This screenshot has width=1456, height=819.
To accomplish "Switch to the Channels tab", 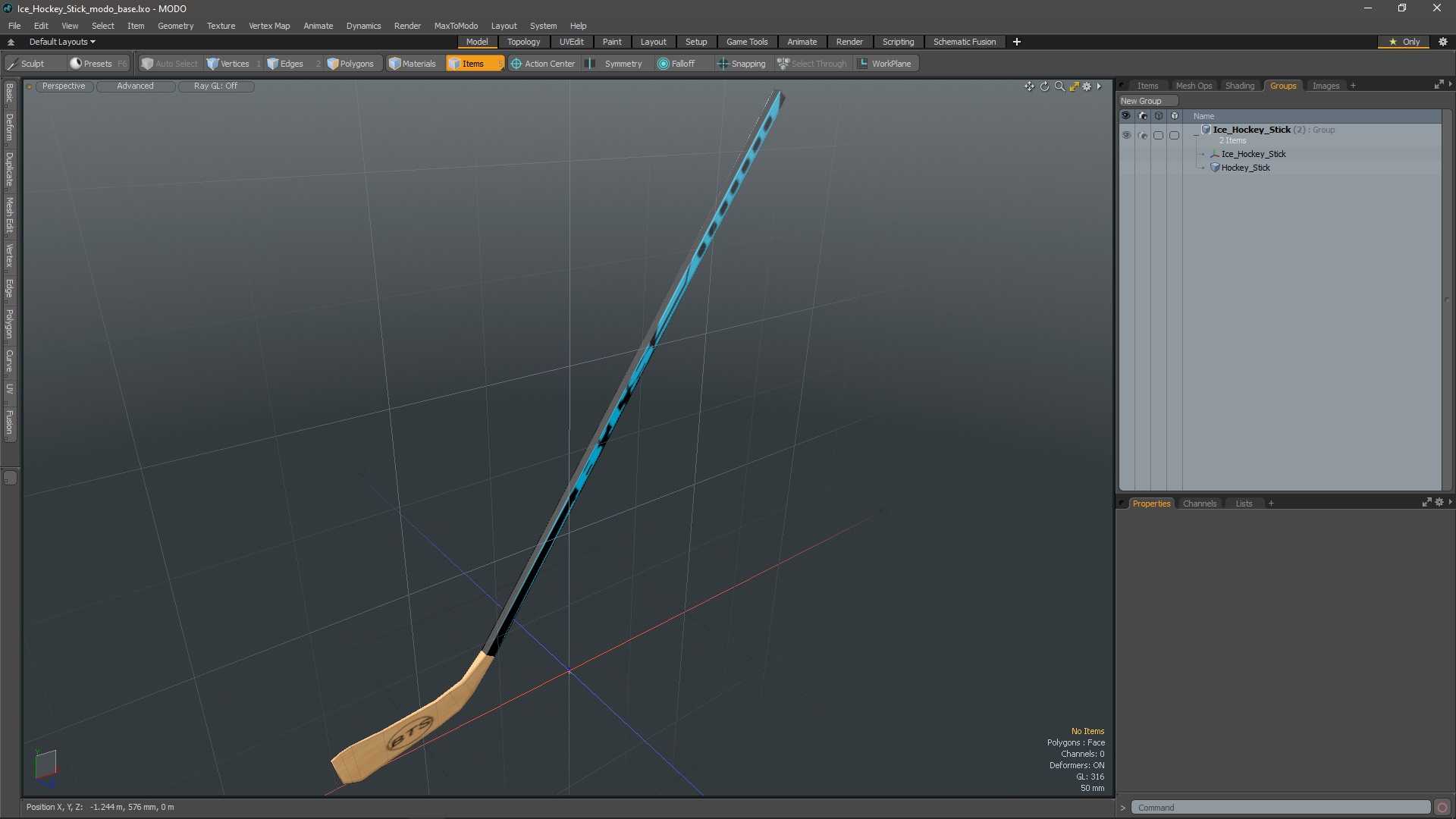I will (1200, 504).
